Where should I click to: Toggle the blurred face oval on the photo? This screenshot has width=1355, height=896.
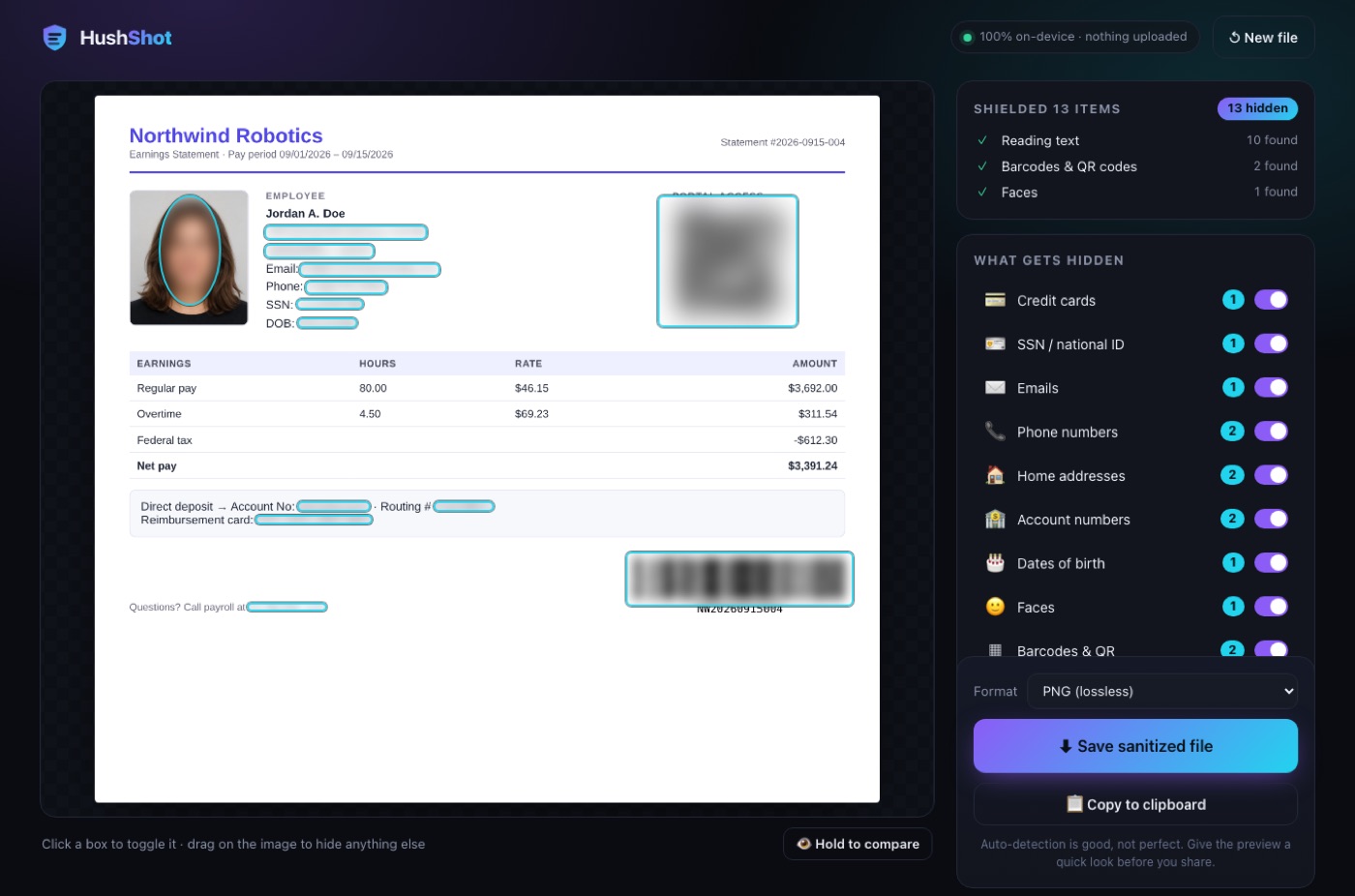point(190,252)
